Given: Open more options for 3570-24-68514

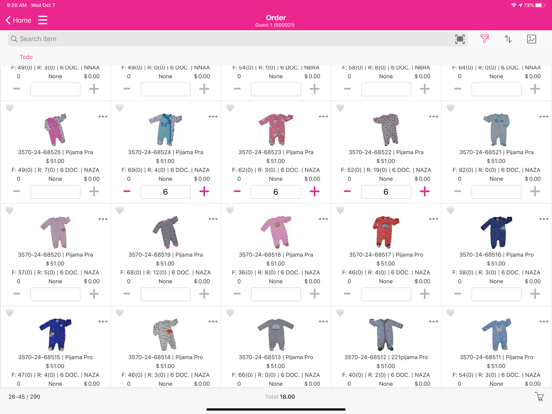Looking at the screenshot, I should pyautogui.click(x=213, y=321).
